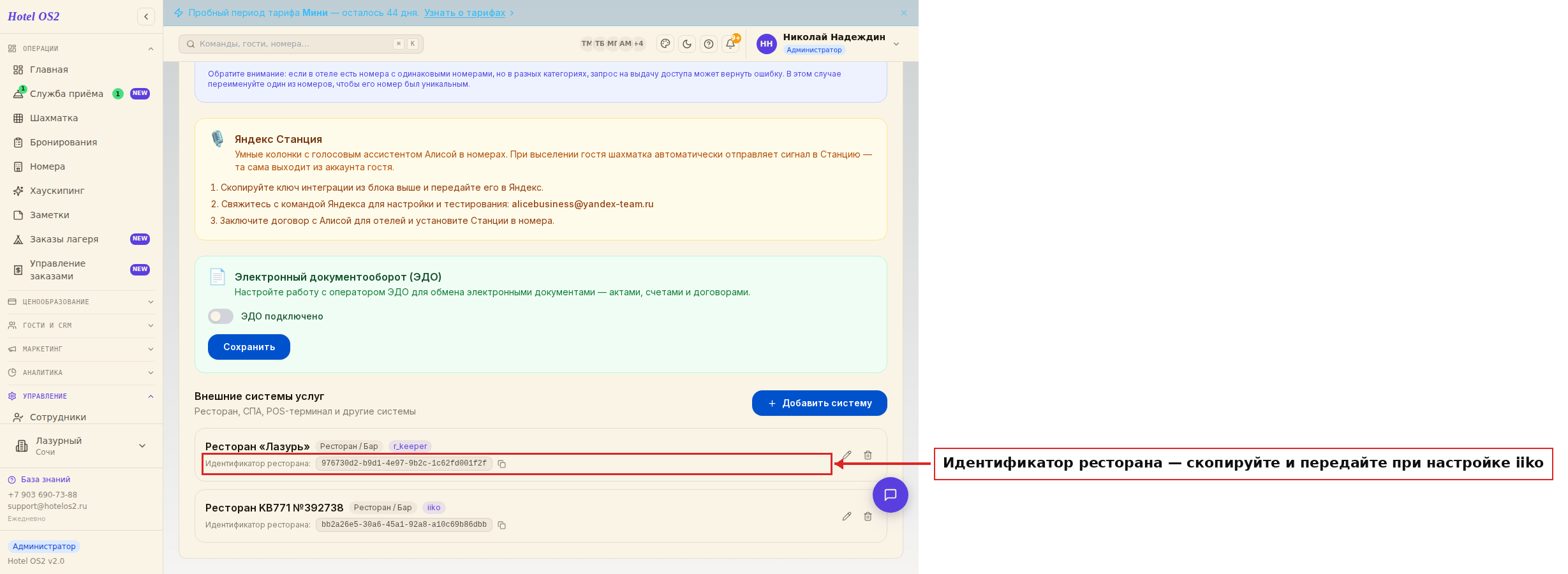
Task: Open the Николай Надеждин user menu
Action: [829, 43]
